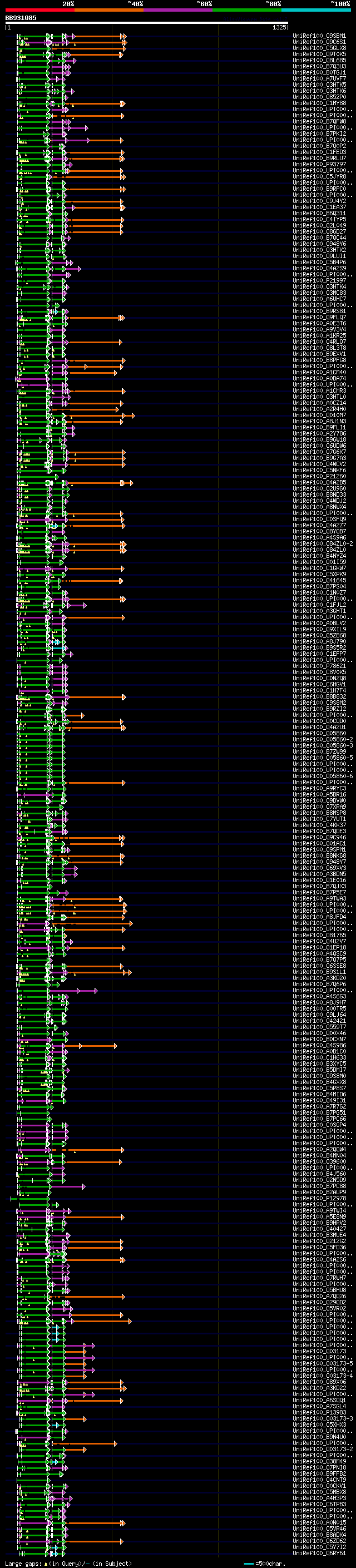Open hit UniRef100_B7Q3U3

point(319,66)
